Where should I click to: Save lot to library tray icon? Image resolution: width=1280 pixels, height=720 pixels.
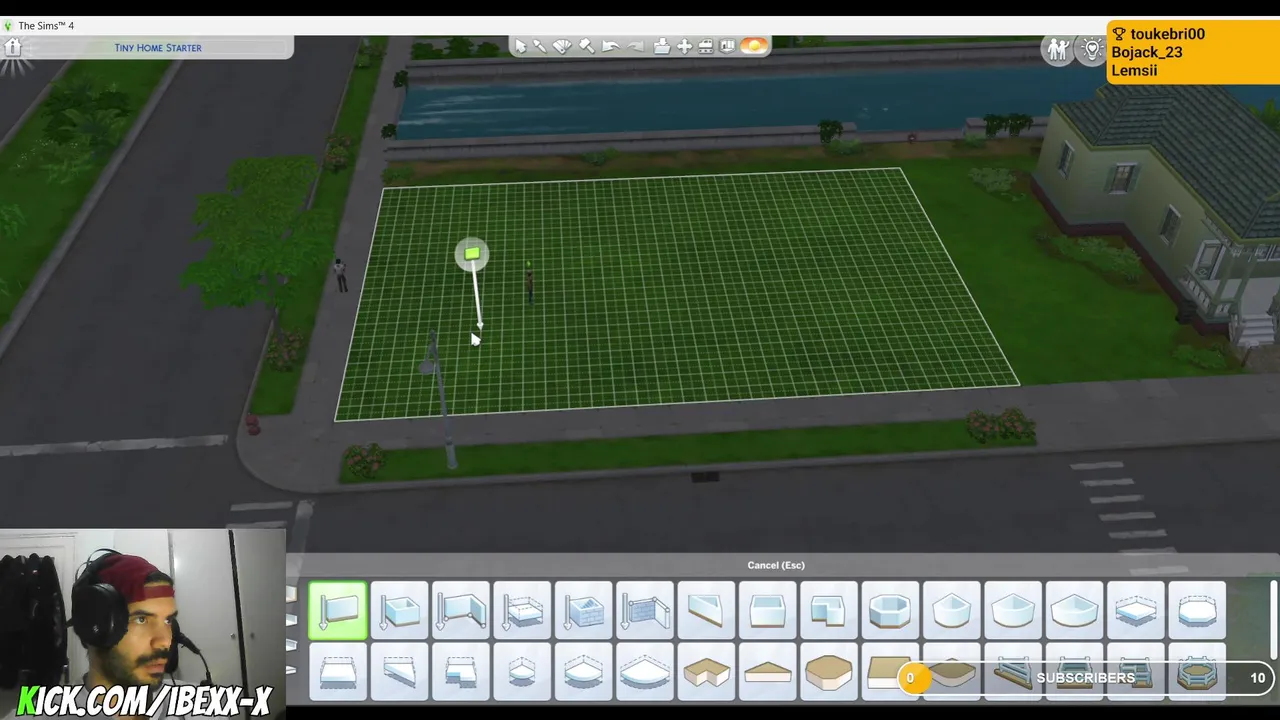coord(661,46)
